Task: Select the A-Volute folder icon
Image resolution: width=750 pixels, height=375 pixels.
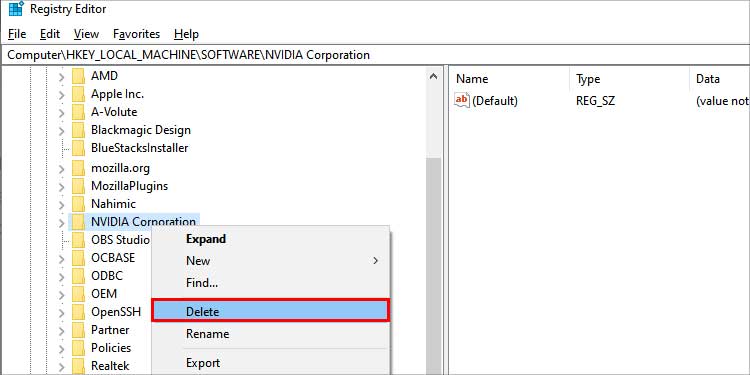Action: point(78,112)
